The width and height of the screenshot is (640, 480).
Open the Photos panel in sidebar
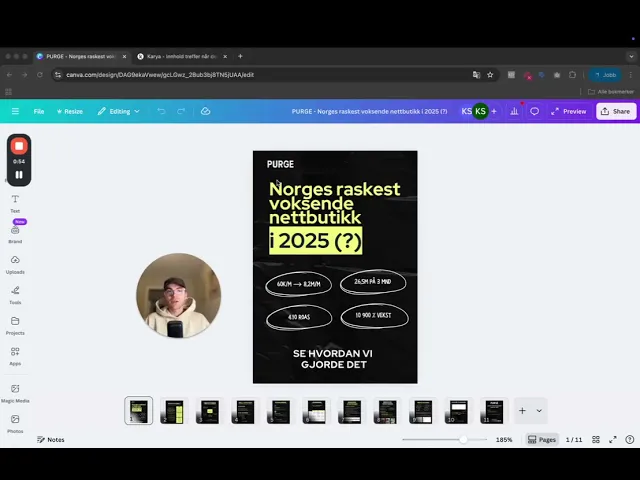(15, 424)
